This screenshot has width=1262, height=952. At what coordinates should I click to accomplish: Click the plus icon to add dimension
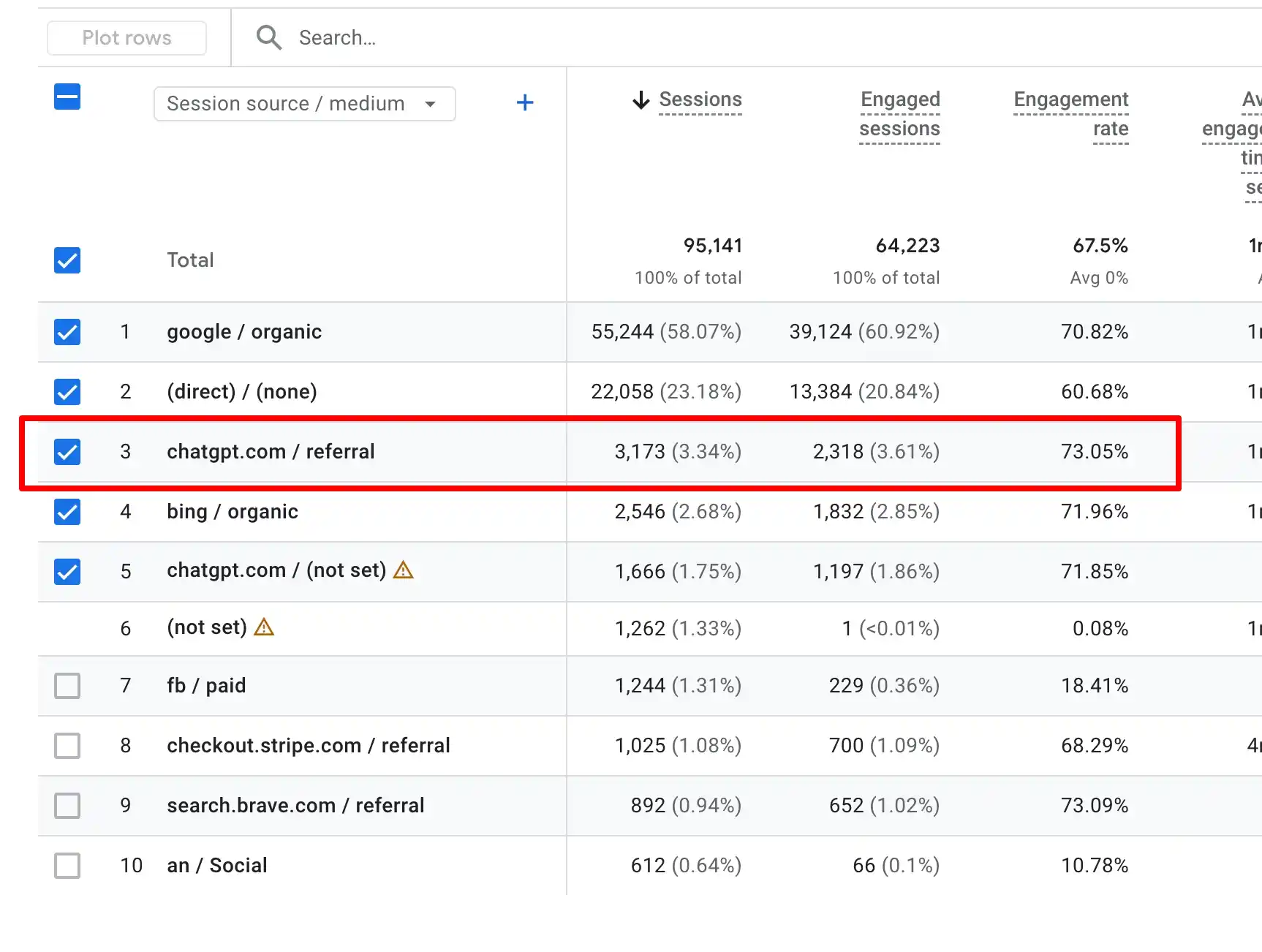point(524,103)
